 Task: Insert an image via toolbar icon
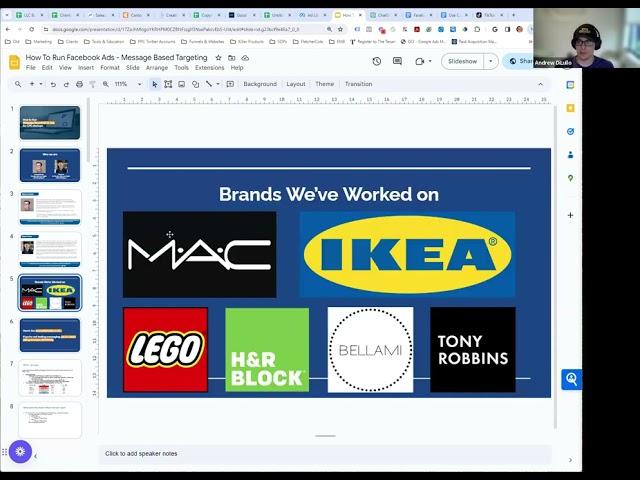182,84
